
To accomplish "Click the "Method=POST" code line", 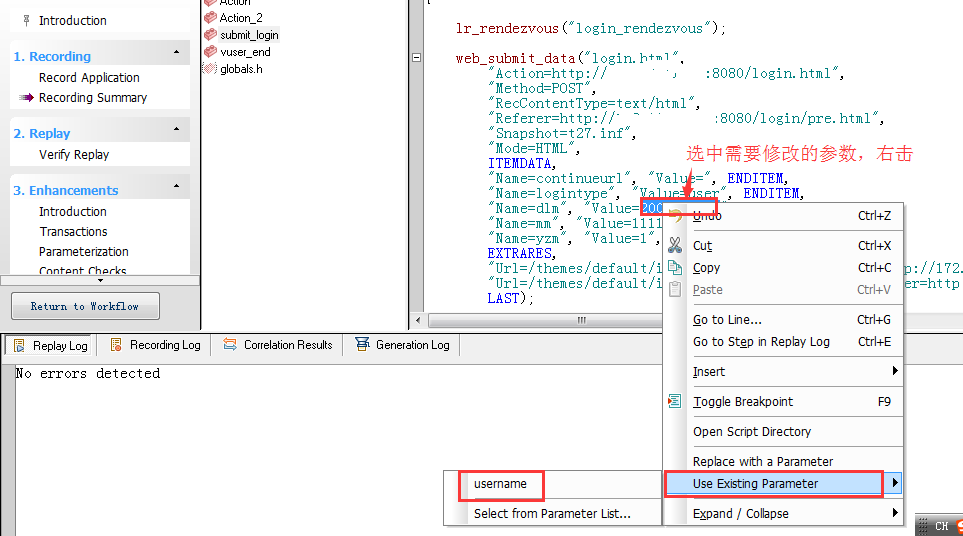I will coord(541,88).
